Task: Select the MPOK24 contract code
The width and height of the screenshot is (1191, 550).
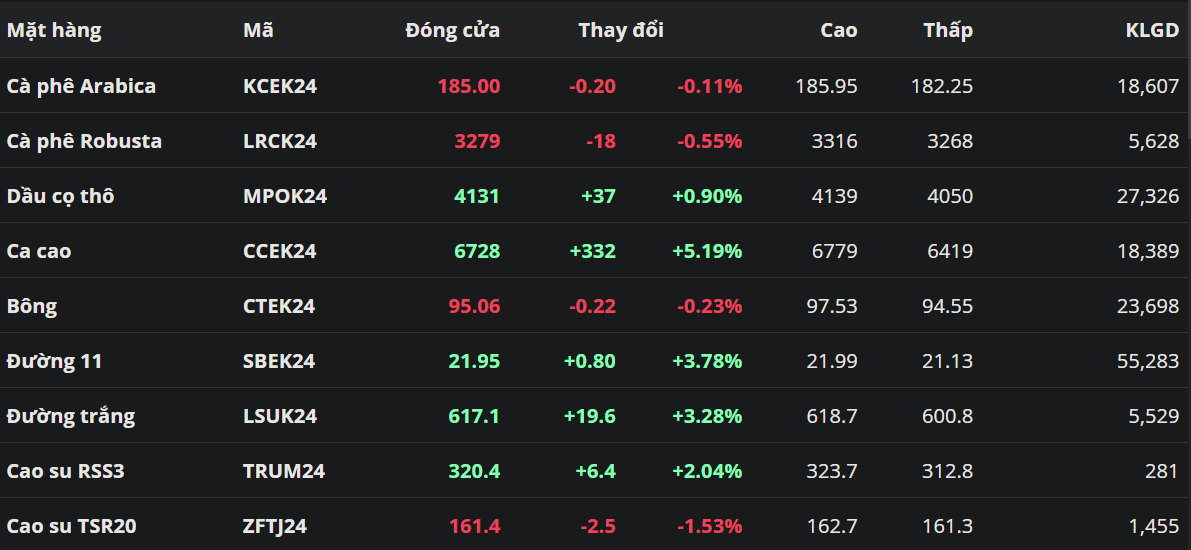Action: click(284, 196)
